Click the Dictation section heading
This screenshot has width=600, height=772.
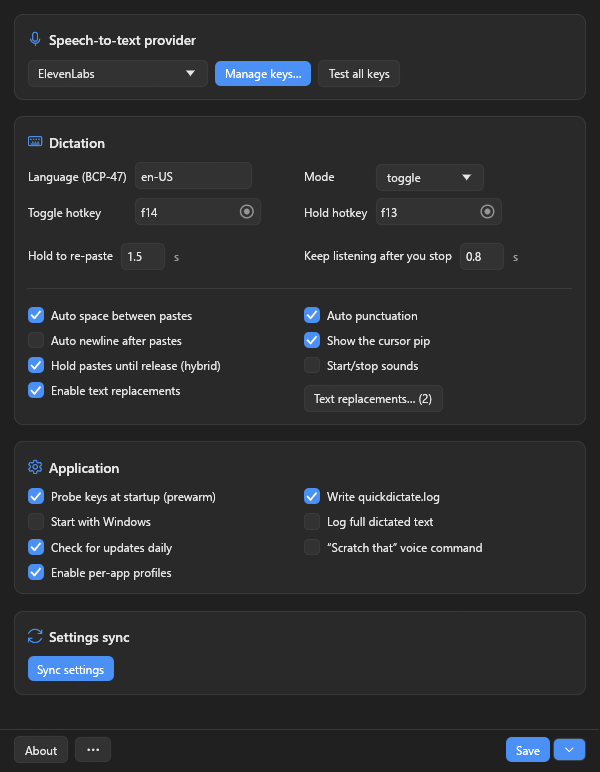(77, 143)
